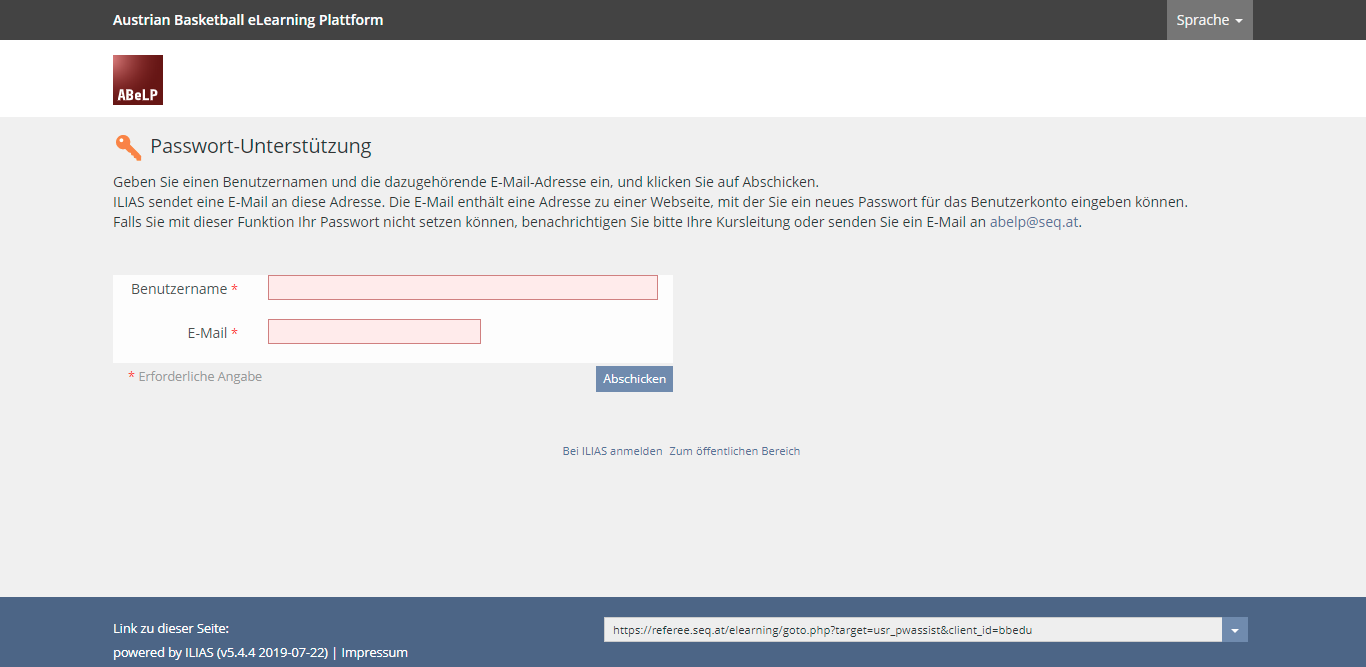The width and height of the screenshot is (1366, 667).
Task: Click the powered by ILIAS footer text
Action: tap(220, 652)
